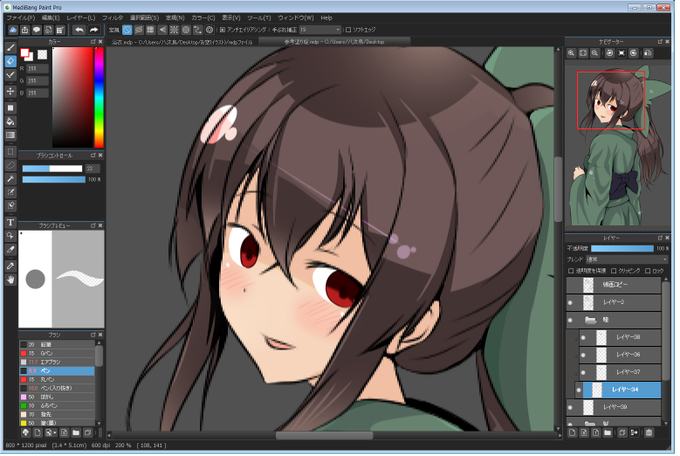Enable the circle snap guide

[x=186, y=30]
